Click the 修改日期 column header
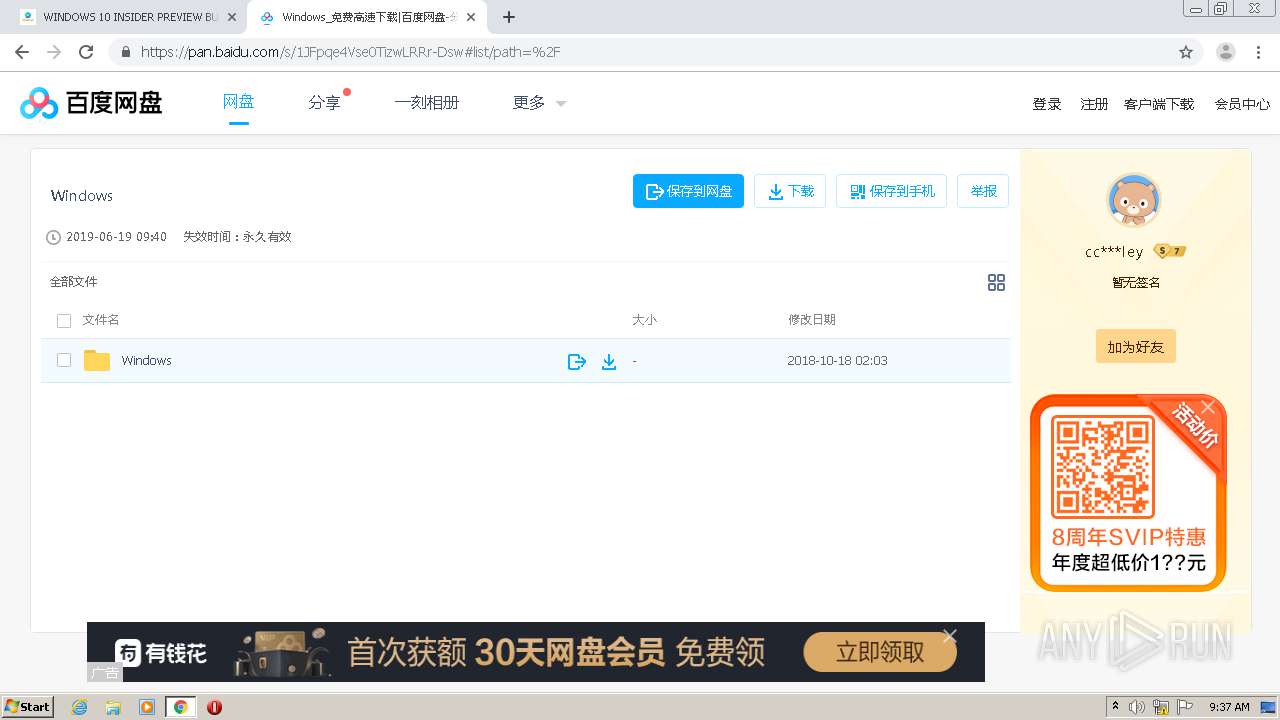The image size is (1280, 720). 811,320
